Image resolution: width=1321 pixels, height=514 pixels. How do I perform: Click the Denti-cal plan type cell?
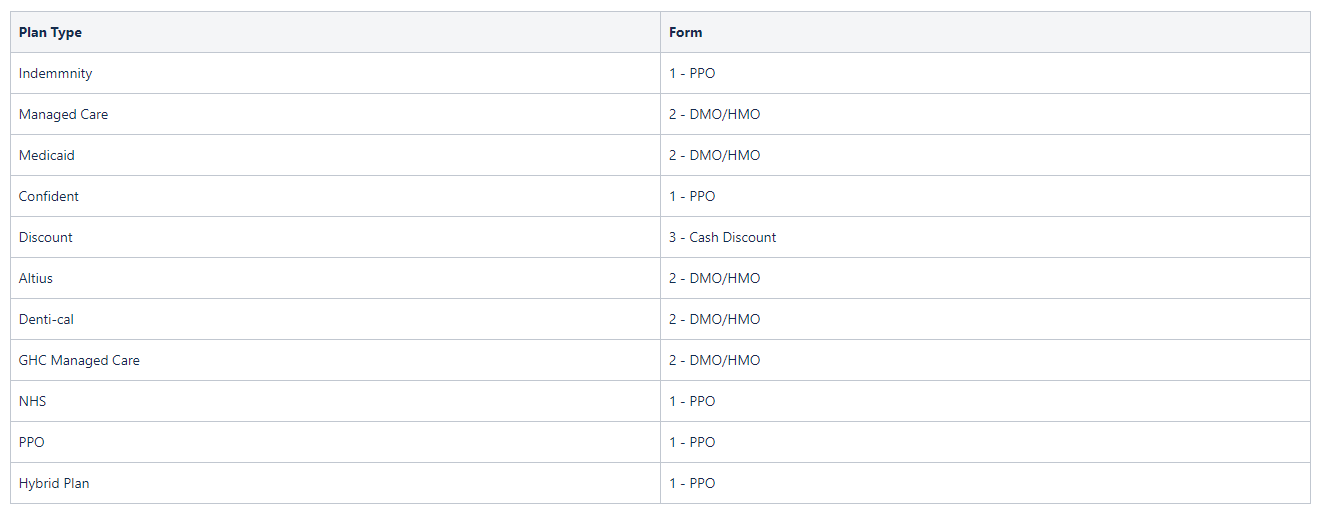[x=335, y=319]
